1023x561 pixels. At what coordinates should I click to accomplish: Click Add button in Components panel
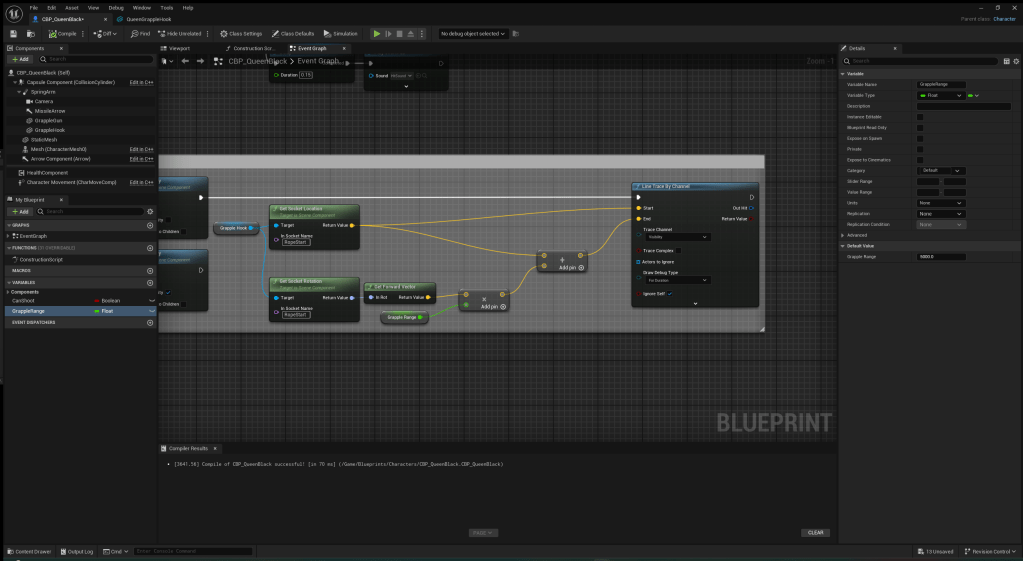[x=20, y=59]
